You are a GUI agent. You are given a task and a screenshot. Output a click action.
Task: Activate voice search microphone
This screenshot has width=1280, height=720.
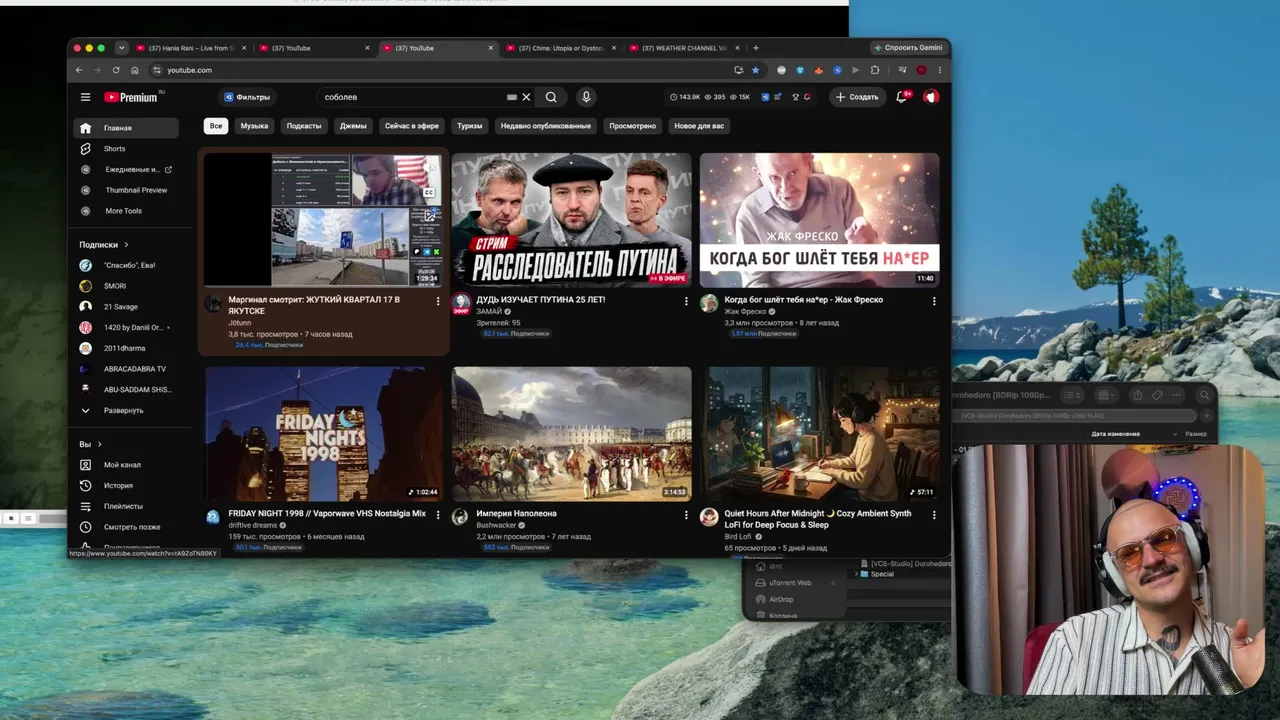586,97
